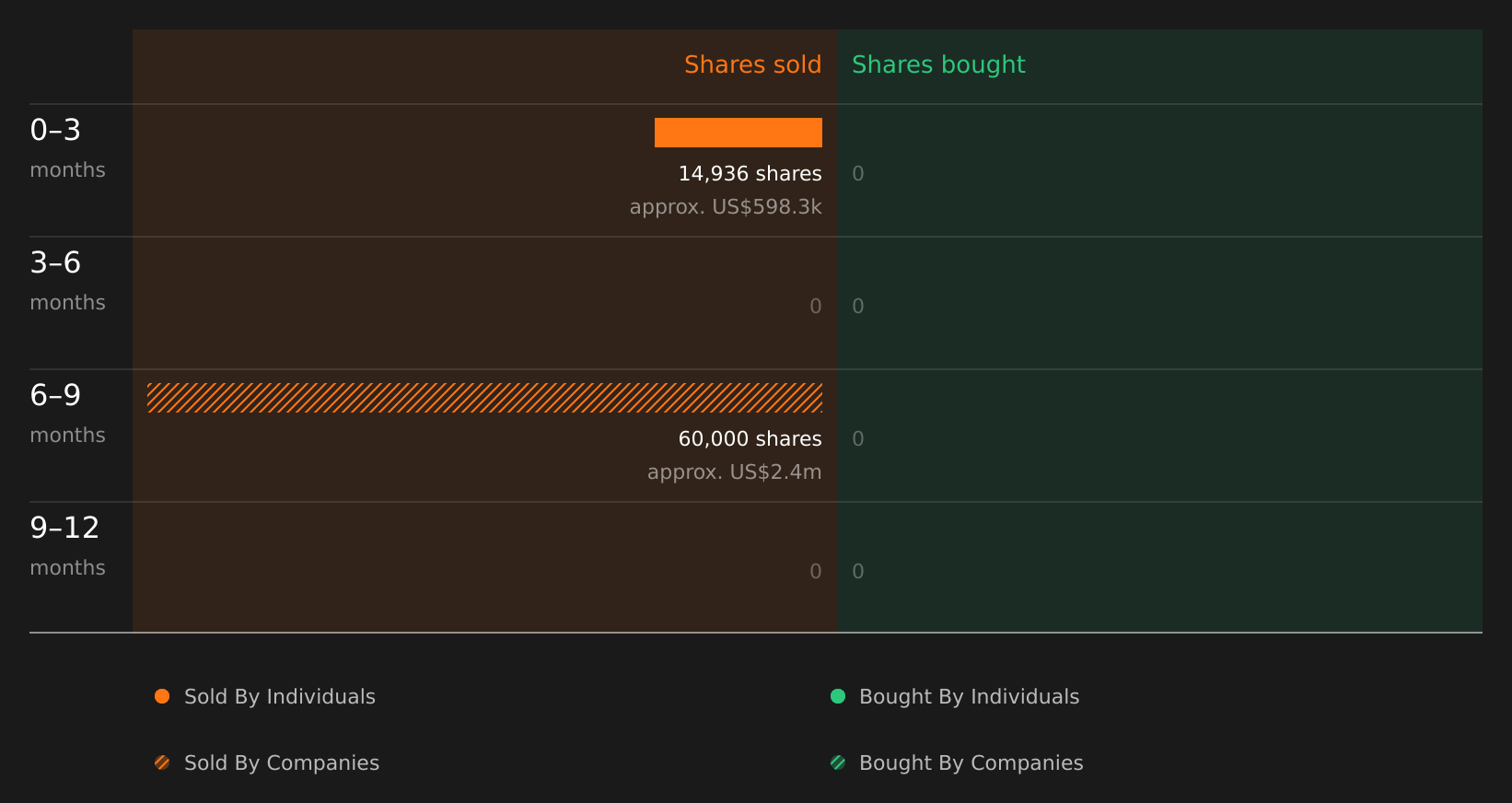
Task: Click the Sold By Companies legend text
Action: coord(282,762)
